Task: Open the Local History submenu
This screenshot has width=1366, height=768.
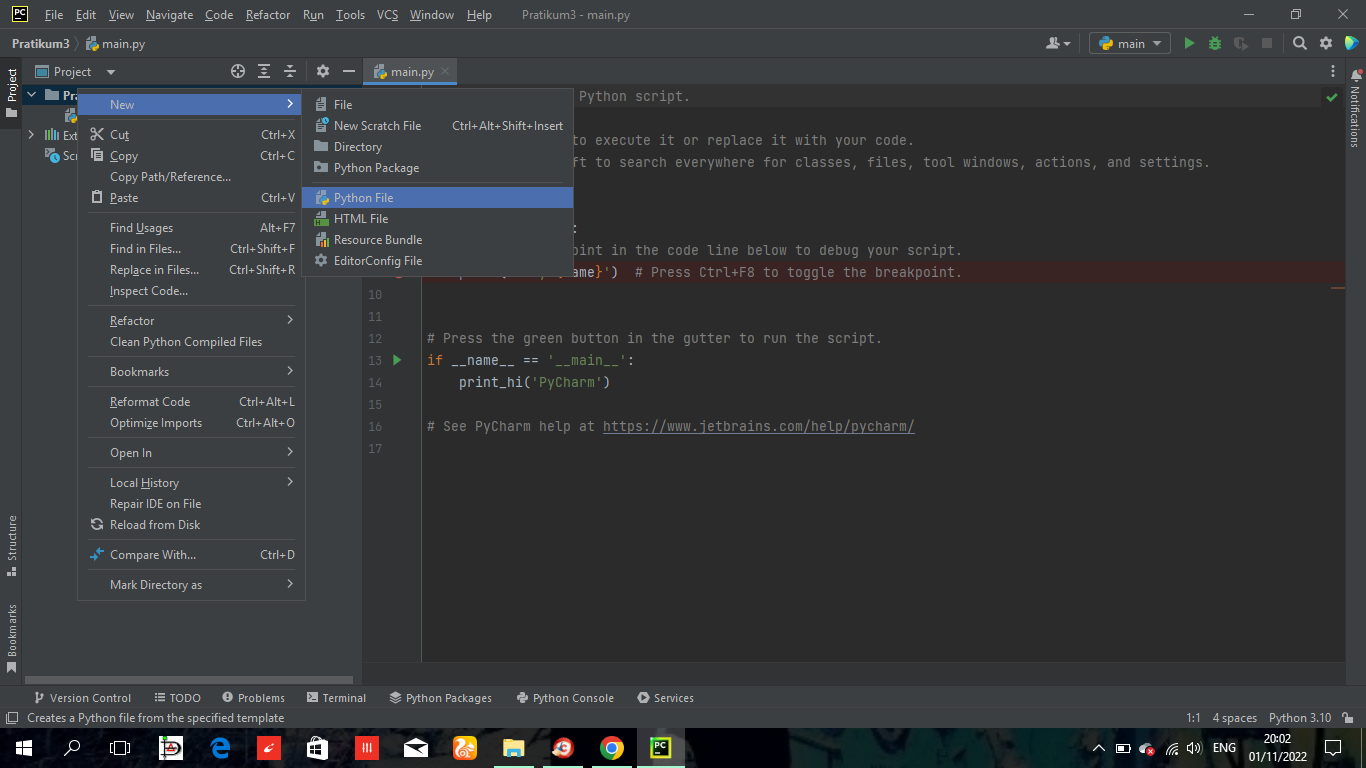Action: [x=191, y=482]
